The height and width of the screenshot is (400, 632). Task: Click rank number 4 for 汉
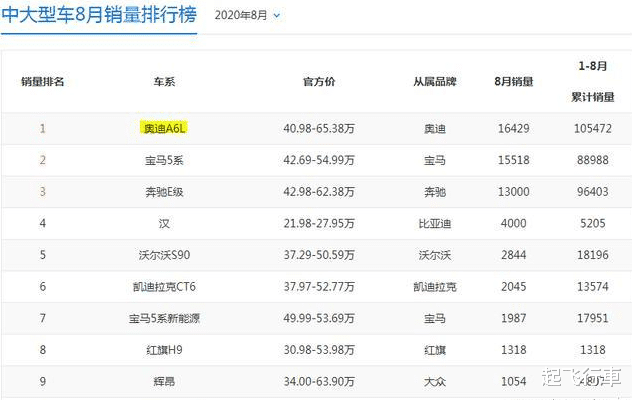click(42, 223)
